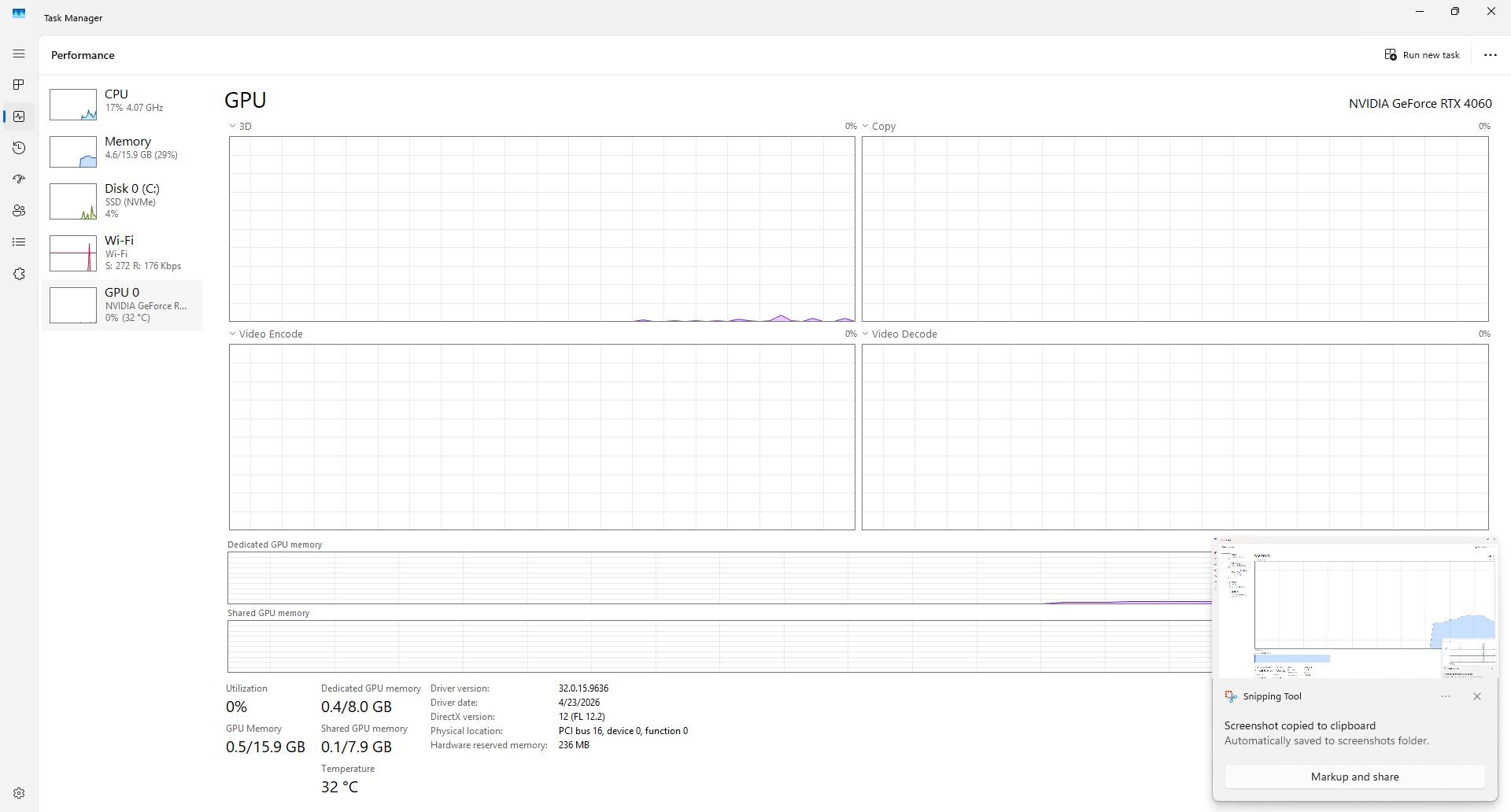Open the Video Encode engine dropdown

pyautogui.click(x=266, y=334)
